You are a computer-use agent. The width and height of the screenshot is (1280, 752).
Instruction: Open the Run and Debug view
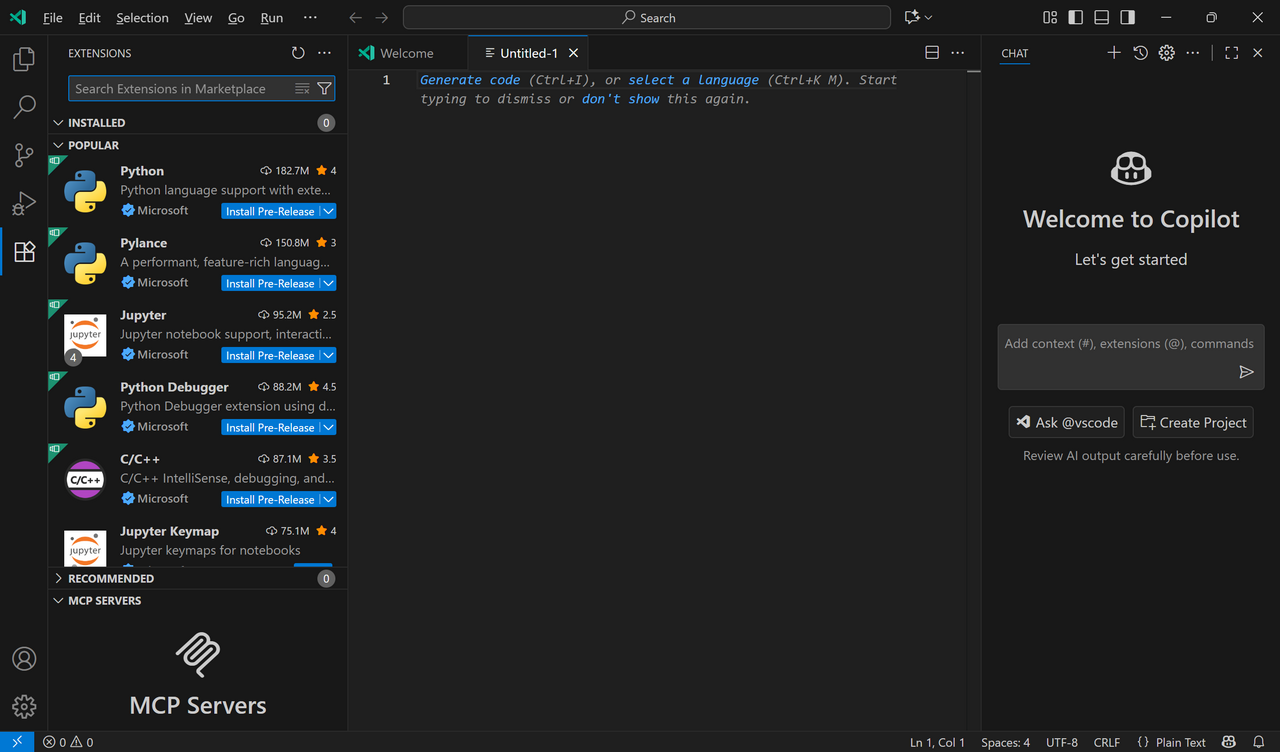click(x=24, y=203)
